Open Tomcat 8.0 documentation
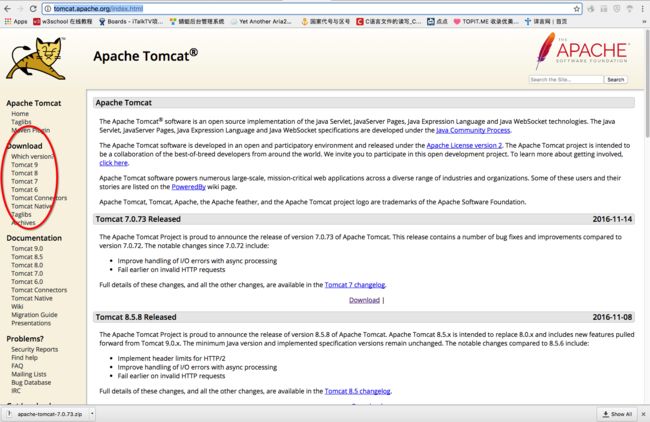Image resolution: width=650 pixels, height=422 pixels. [27, 265]
